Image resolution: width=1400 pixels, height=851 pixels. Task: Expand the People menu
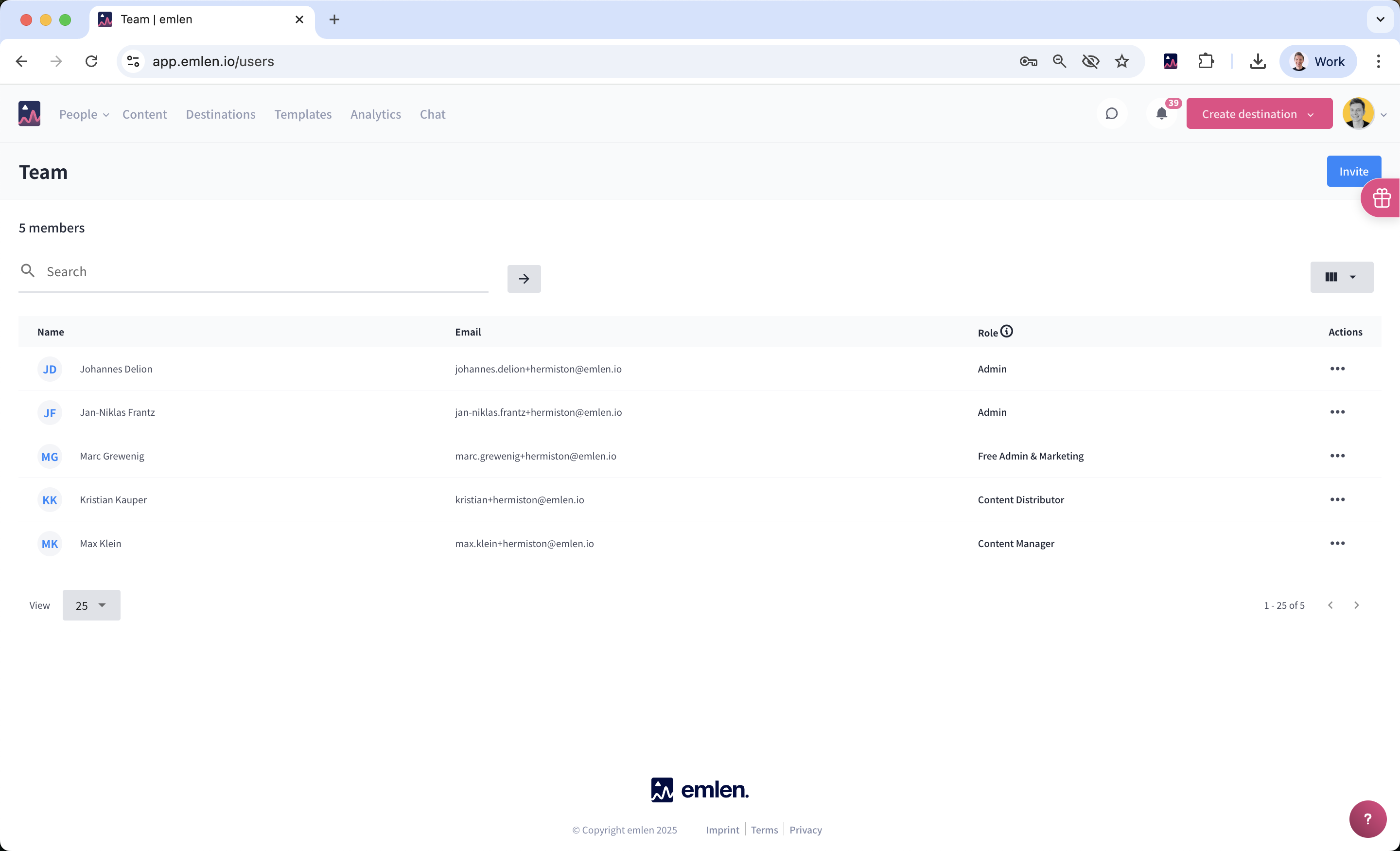click(84, 114)
